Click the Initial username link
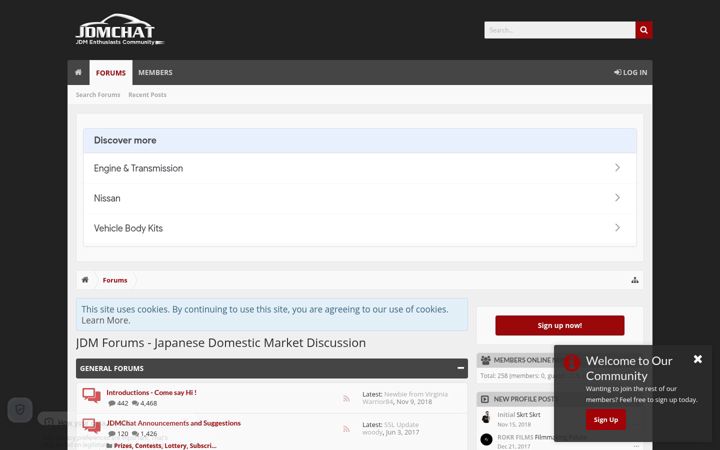This screenshot has height=450, width=720. (506, 415)
